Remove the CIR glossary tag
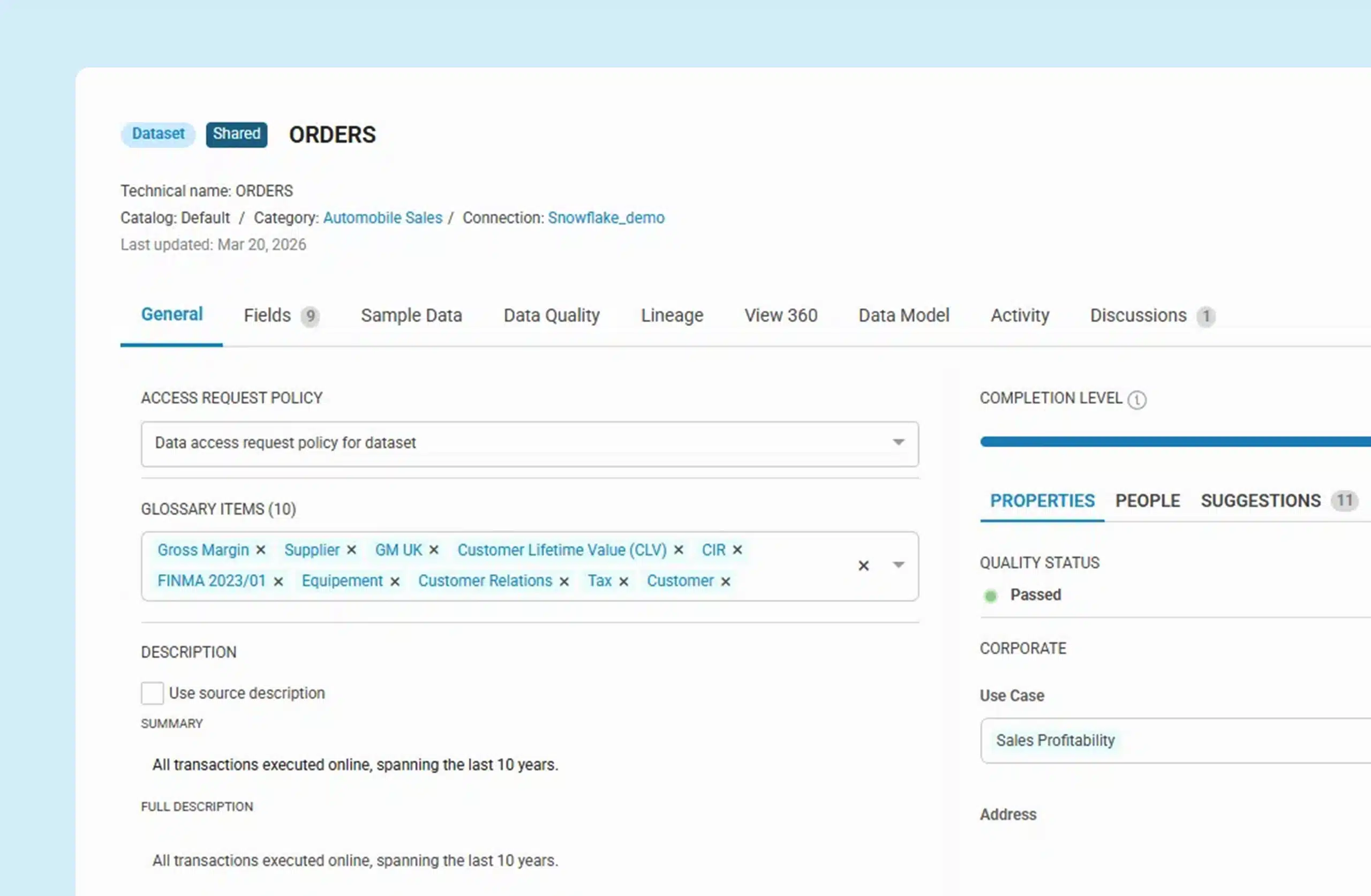 coord(737,550)
